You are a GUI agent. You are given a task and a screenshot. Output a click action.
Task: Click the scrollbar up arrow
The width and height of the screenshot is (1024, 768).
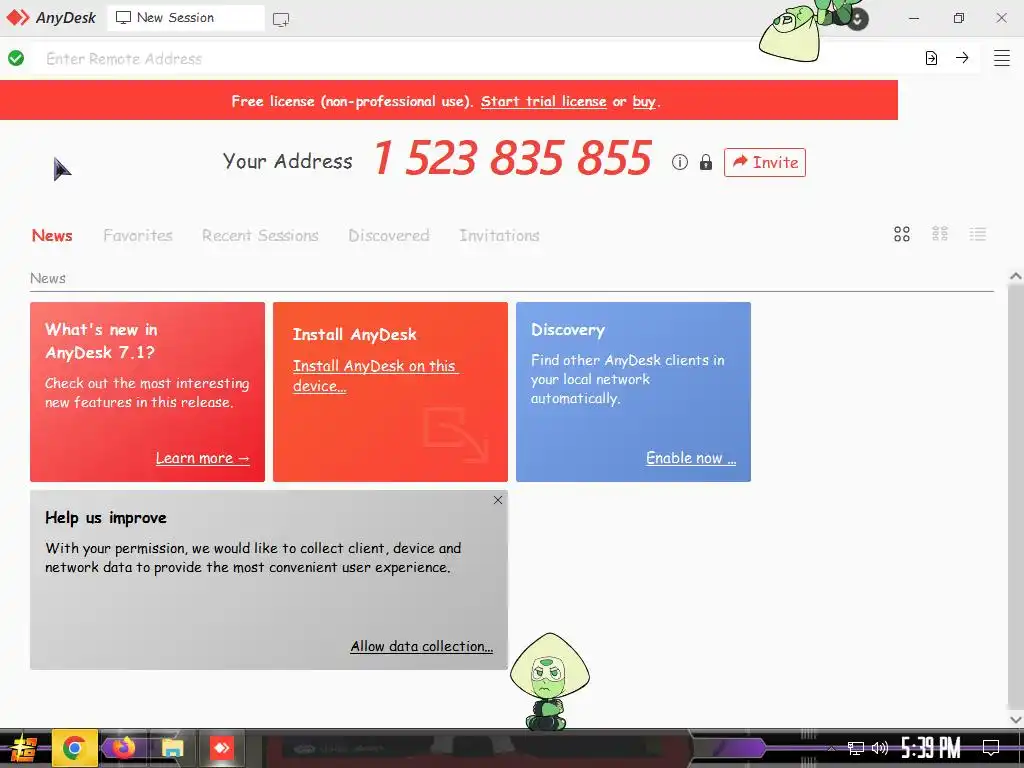[x=1015, y=276]
